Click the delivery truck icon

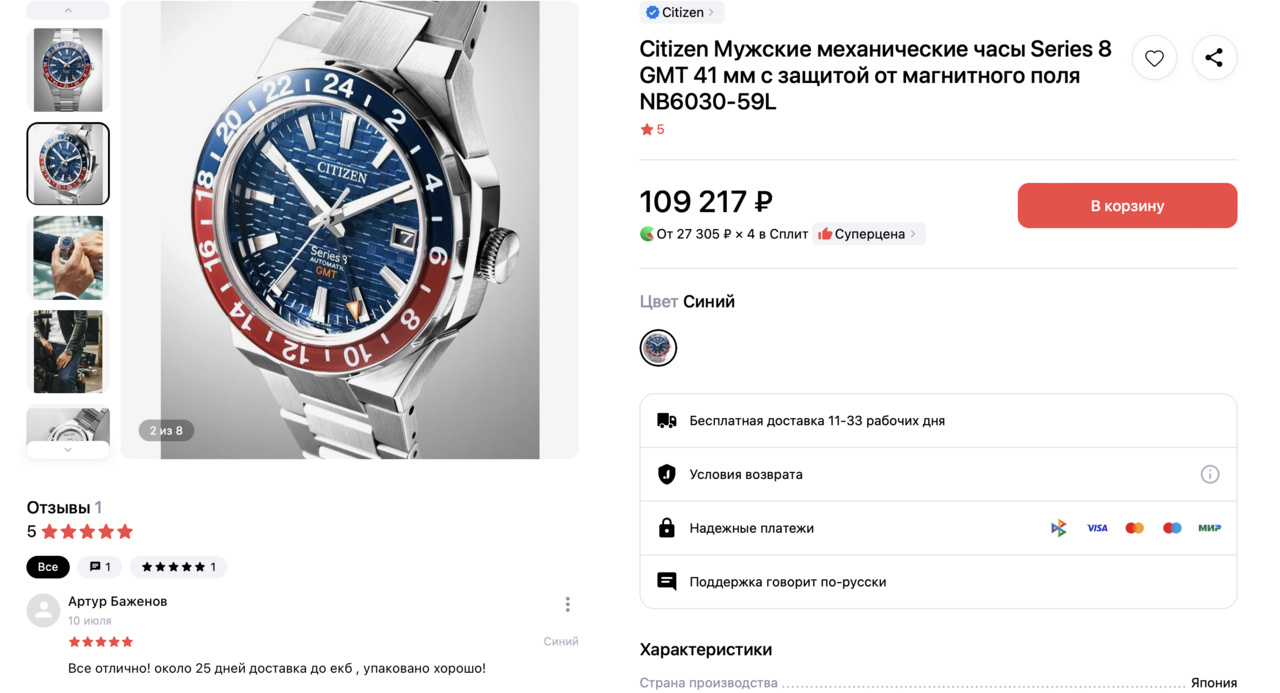(666, 420)
